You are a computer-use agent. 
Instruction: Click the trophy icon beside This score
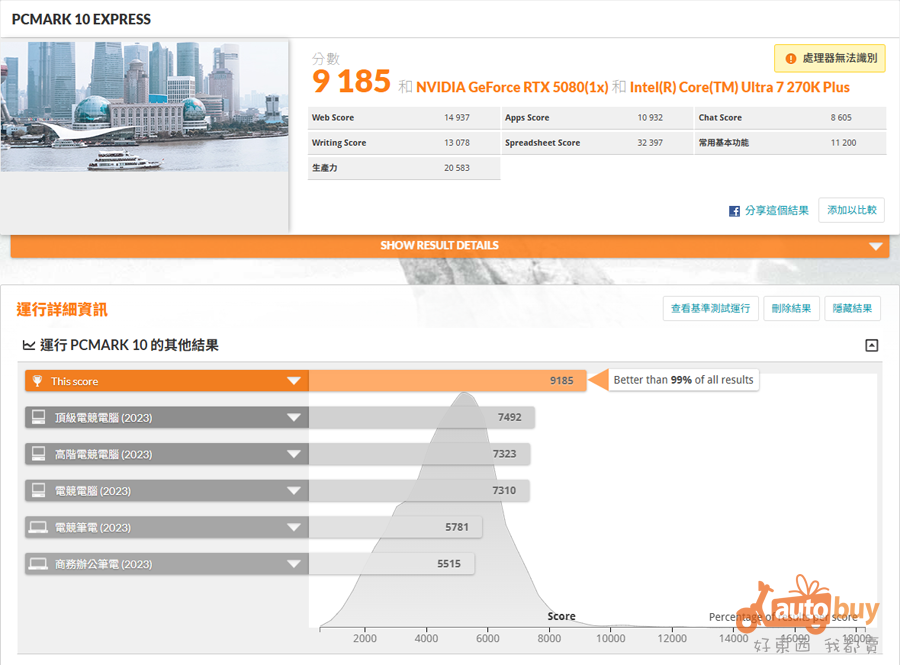[38, 381]
